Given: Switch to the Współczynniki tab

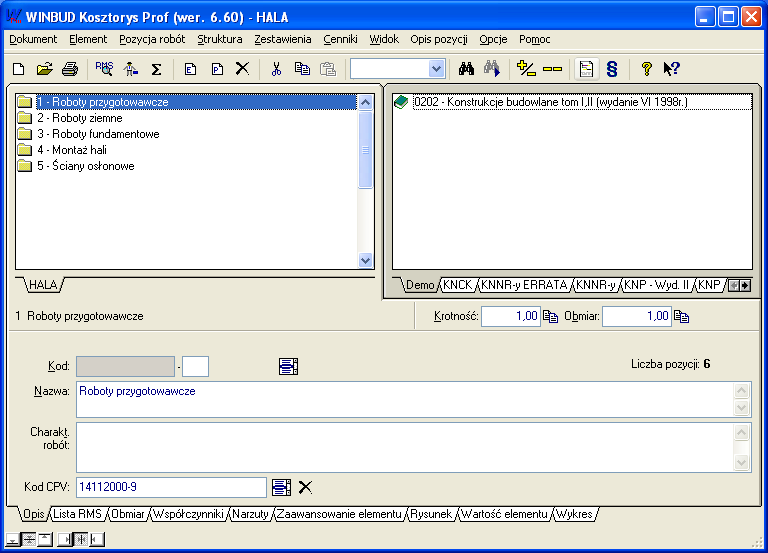Looking at the screenshot, I should pos(189,514).
